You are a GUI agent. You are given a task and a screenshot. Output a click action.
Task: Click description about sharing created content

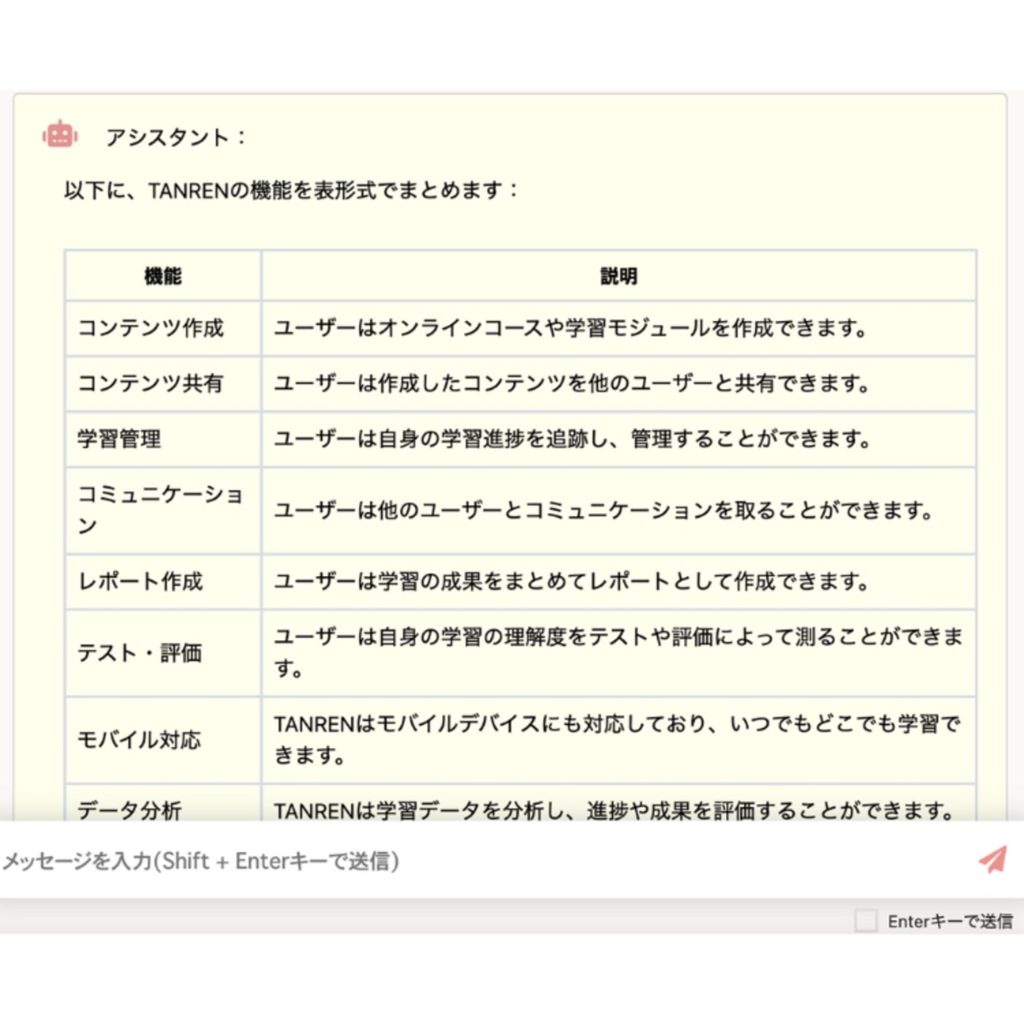click(x=570, y=383)
